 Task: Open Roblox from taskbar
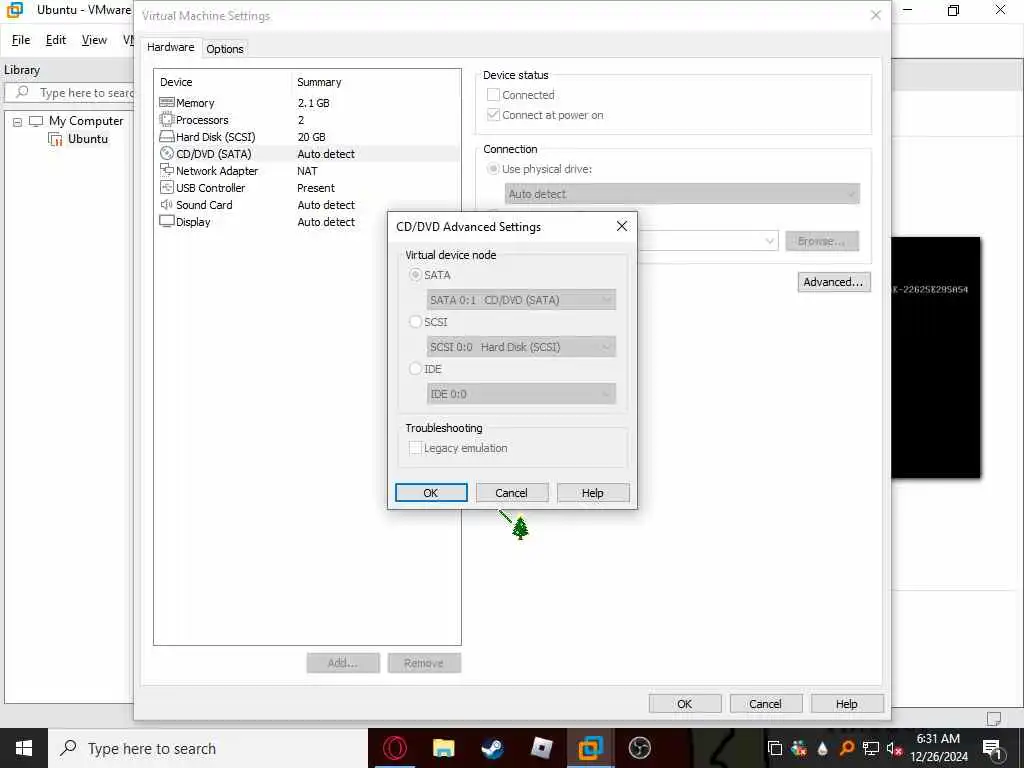point(541,748)
